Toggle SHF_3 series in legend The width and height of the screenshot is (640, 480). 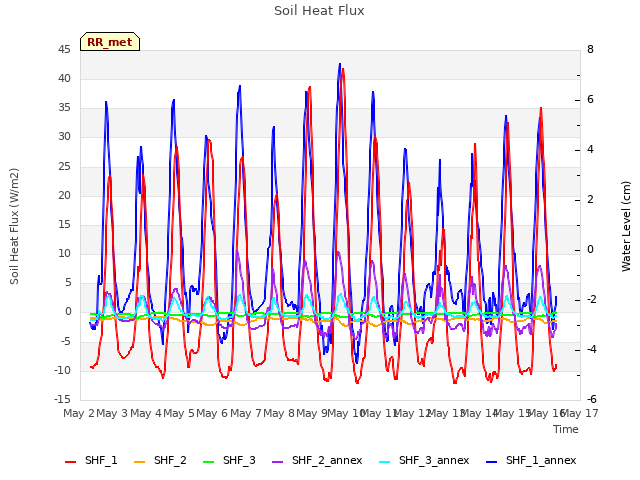(229, 460)
